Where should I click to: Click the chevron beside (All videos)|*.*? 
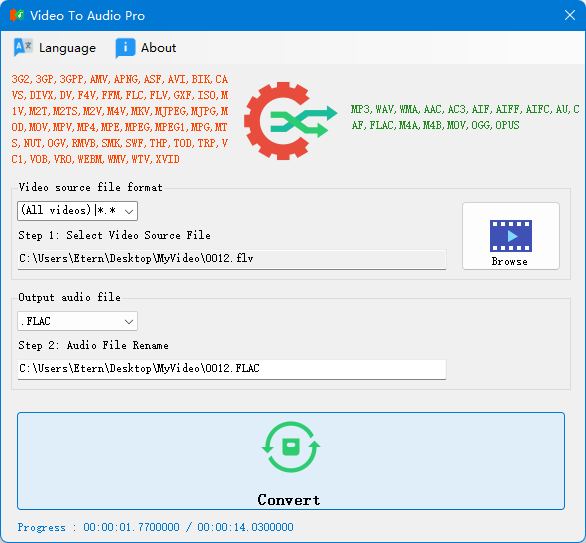pyautogui.click(x=129, y=212)
